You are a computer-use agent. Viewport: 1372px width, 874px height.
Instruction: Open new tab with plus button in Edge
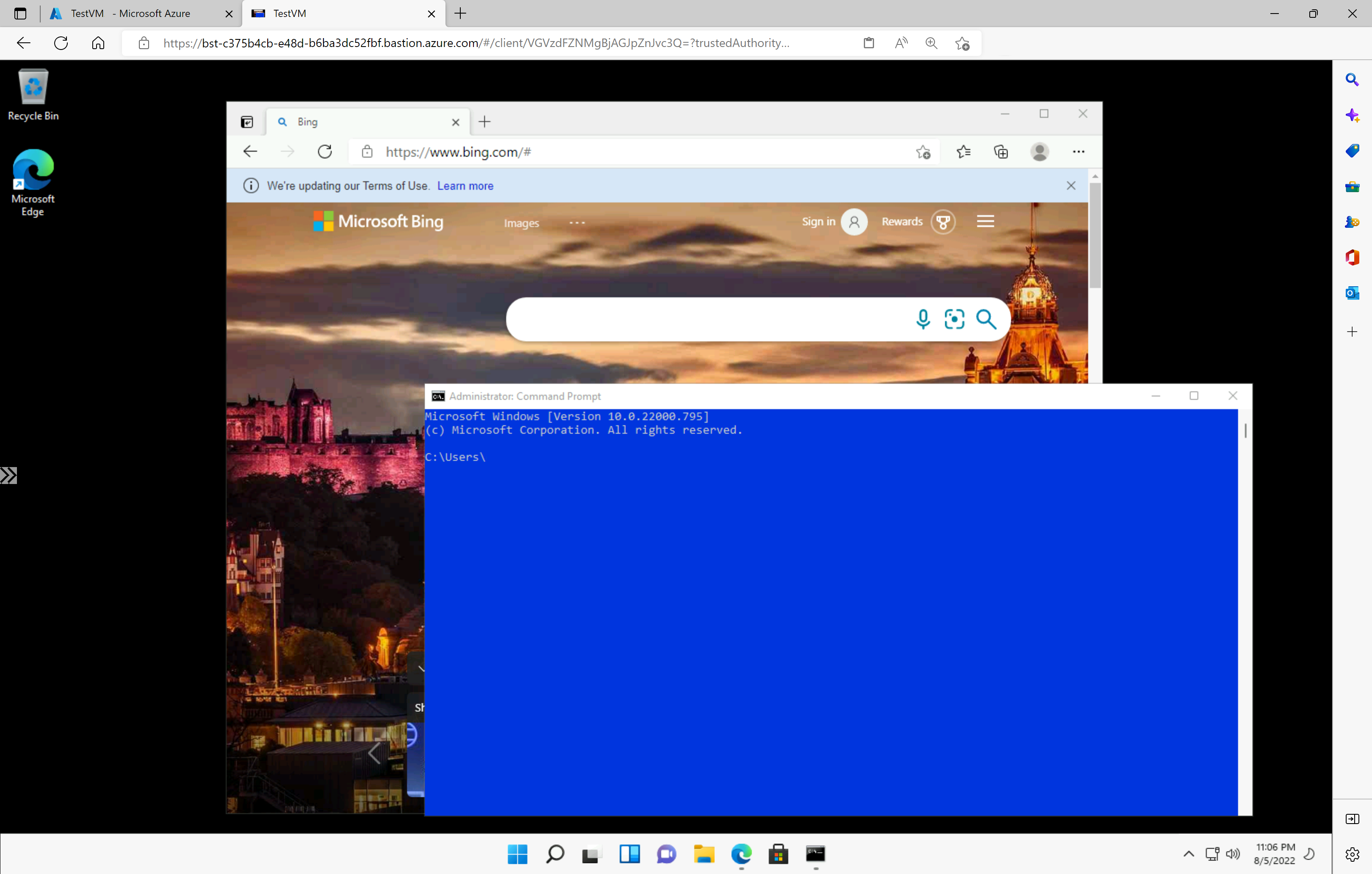(x=485, y=121)
